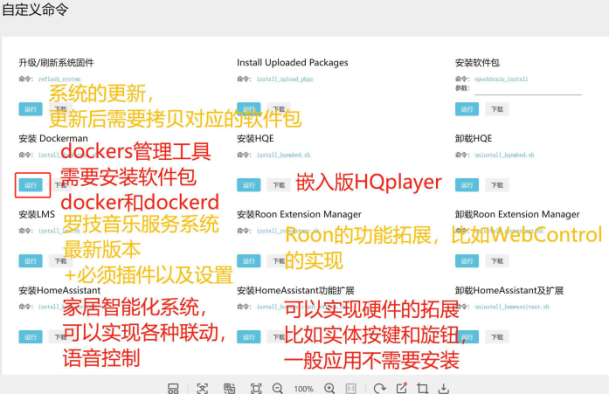Open the install_upload_pkgs command link
Viewport: 609px width, 394px height.
pos(285,79)
